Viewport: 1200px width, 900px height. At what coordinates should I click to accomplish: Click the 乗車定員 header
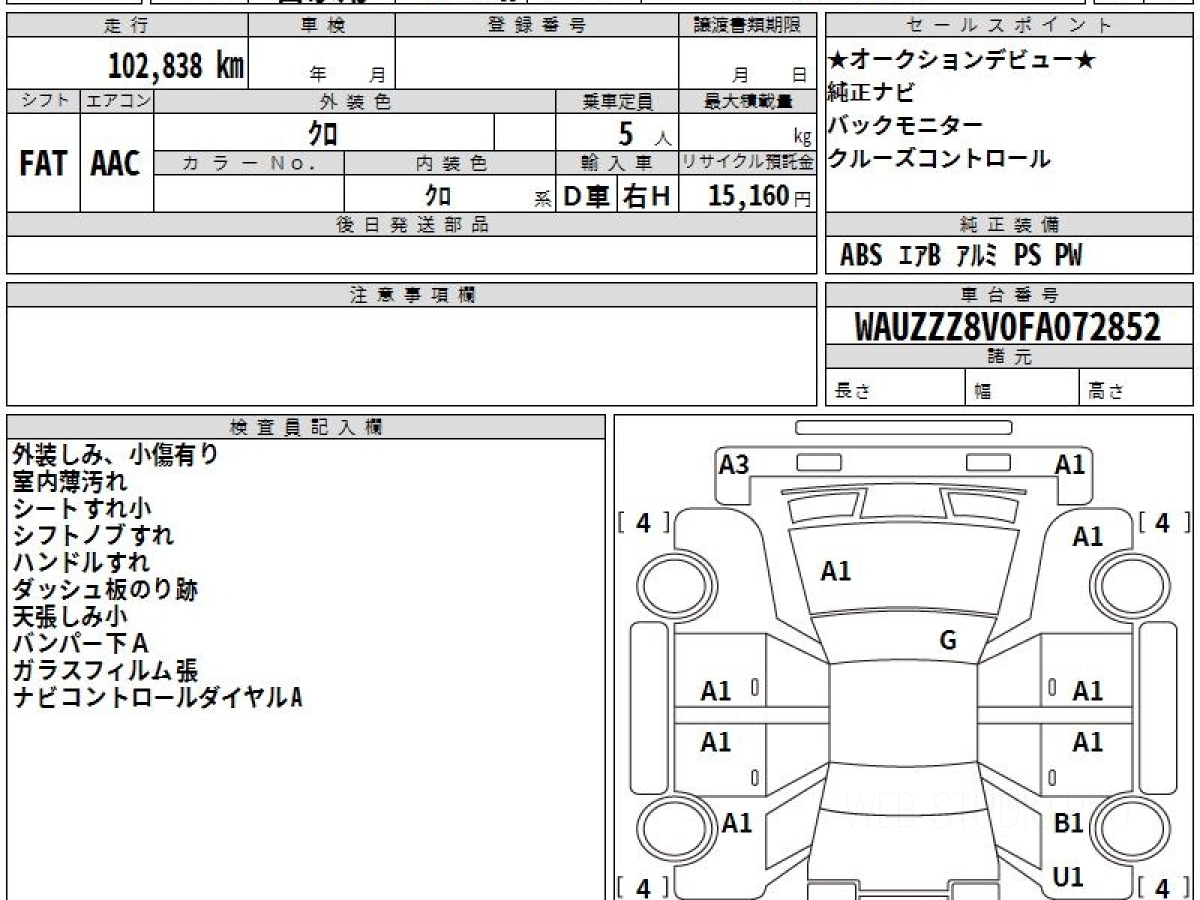click(617, 101)
